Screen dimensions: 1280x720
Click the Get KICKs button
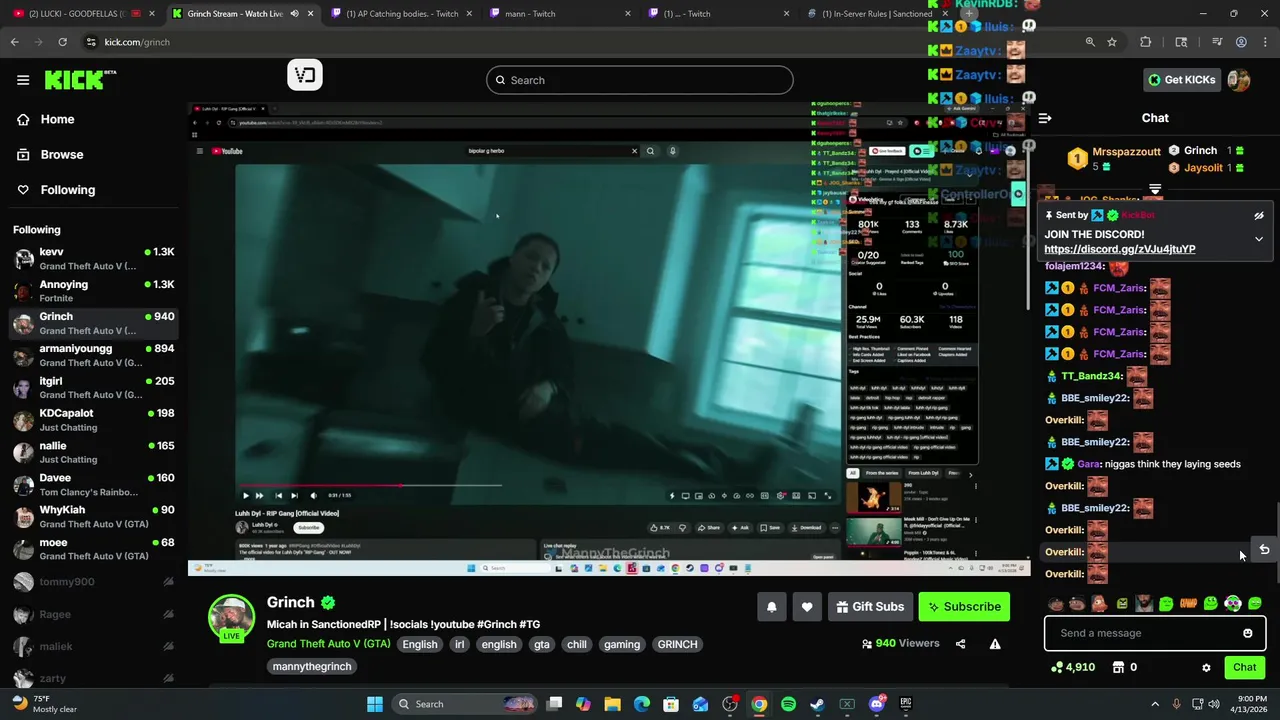pos(1181,80)
